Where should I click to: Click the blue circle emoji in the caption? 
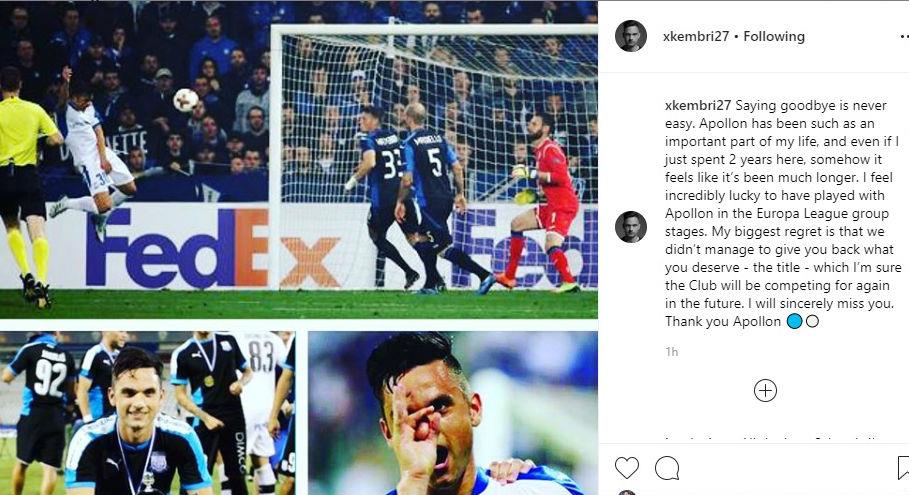[794, 321]
